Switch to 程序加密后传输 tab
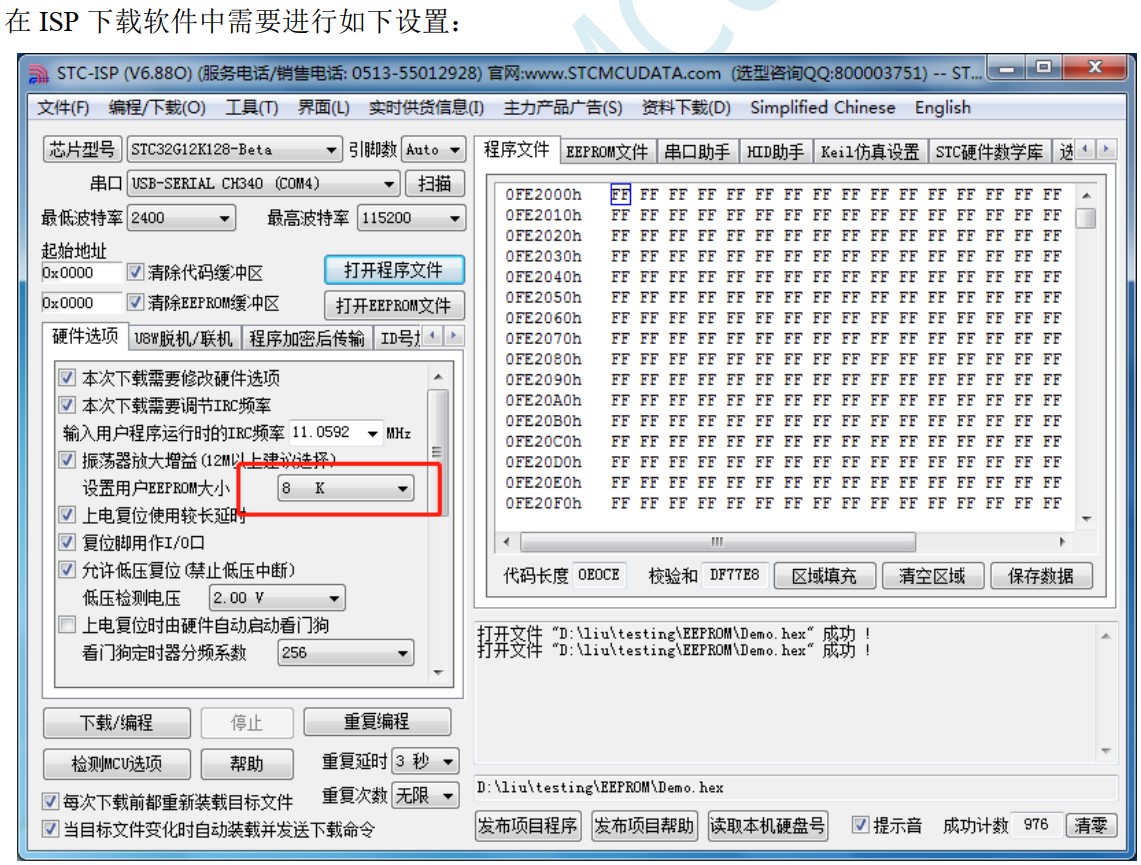This screenshot has height=865, width=1141. pos(306,338)
